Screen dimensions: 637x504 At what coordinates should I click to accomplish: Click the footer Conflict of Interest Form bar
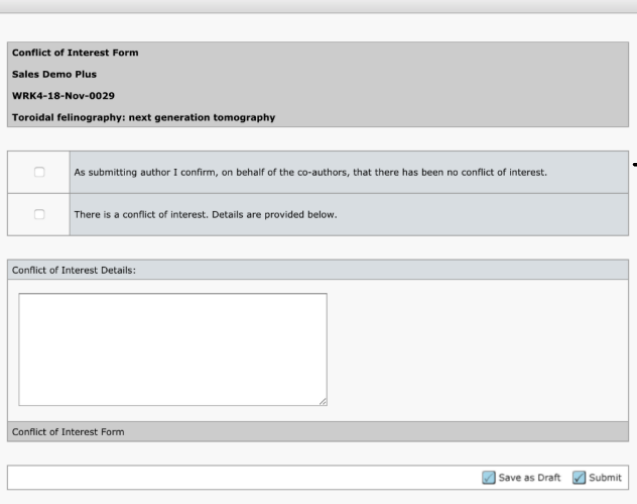pos(318,432)
